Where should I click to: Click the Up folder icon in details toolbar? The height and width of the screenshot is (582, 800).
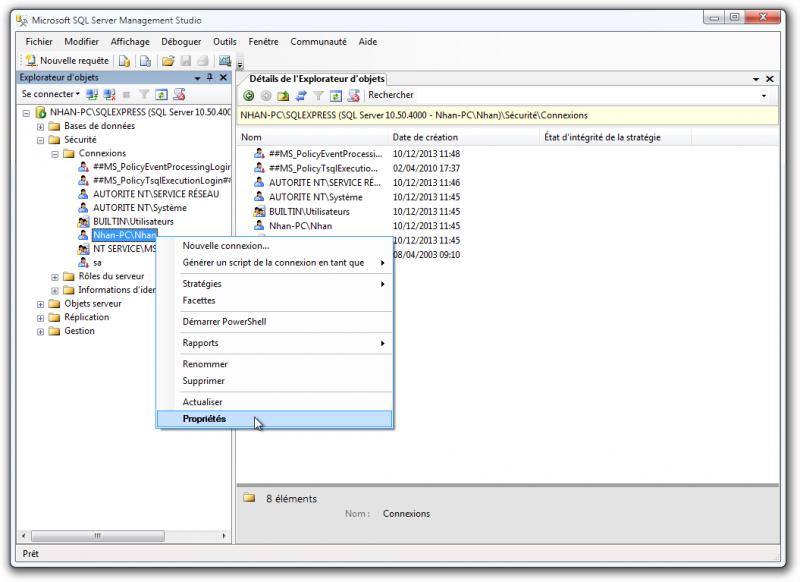(x=283, y=95)
